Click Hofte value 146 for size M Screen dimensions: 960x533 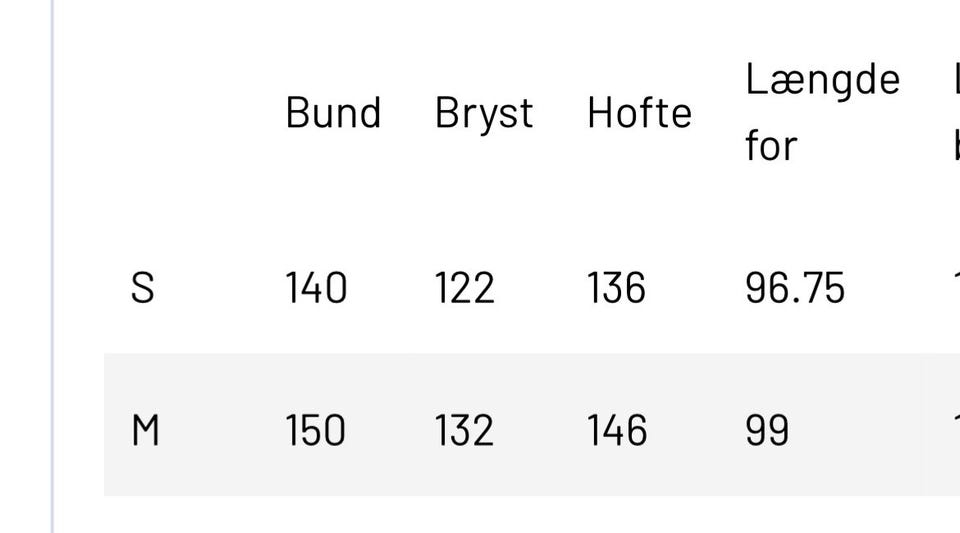617,430
